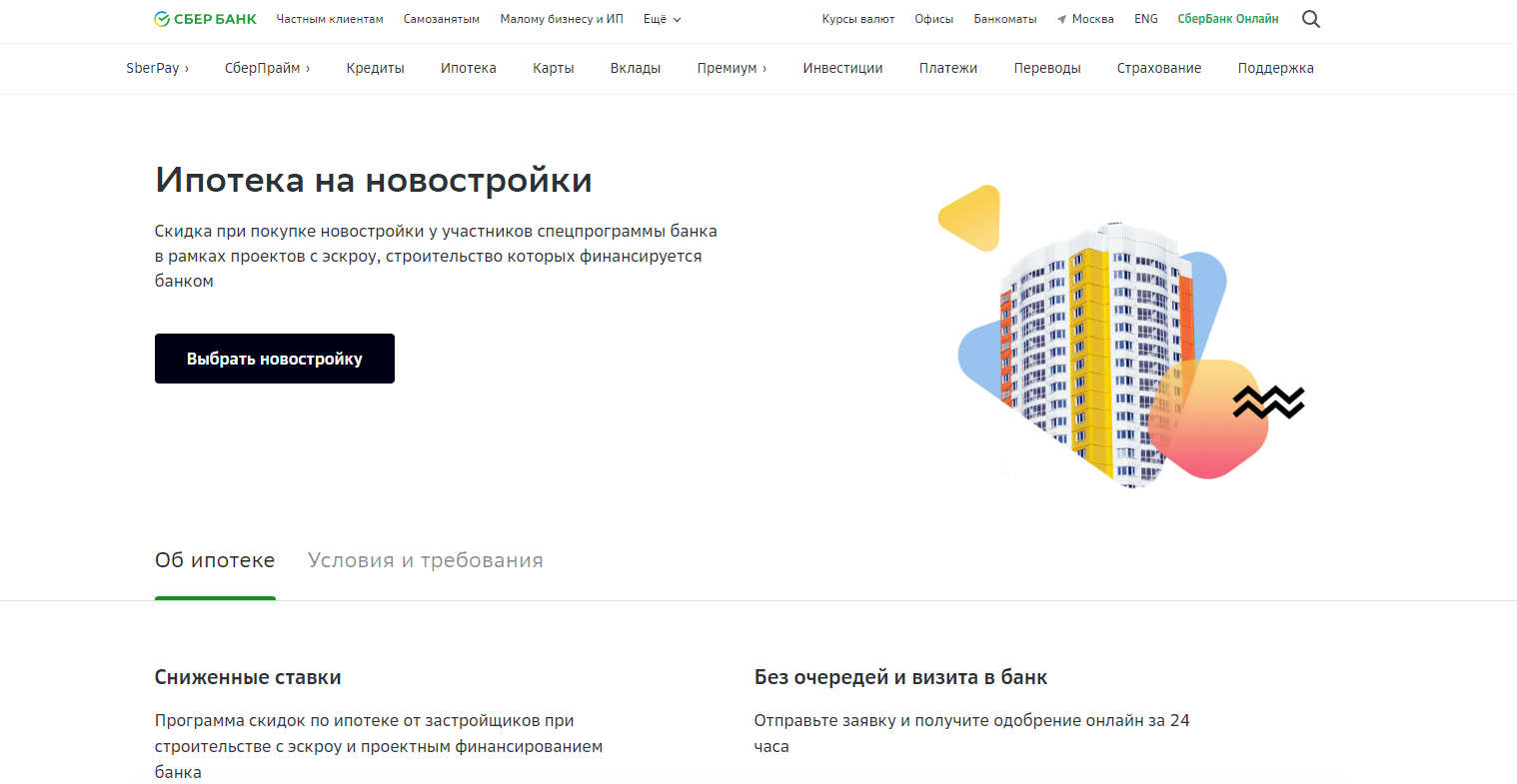Open the Самозанятым section

coord(442,19)
